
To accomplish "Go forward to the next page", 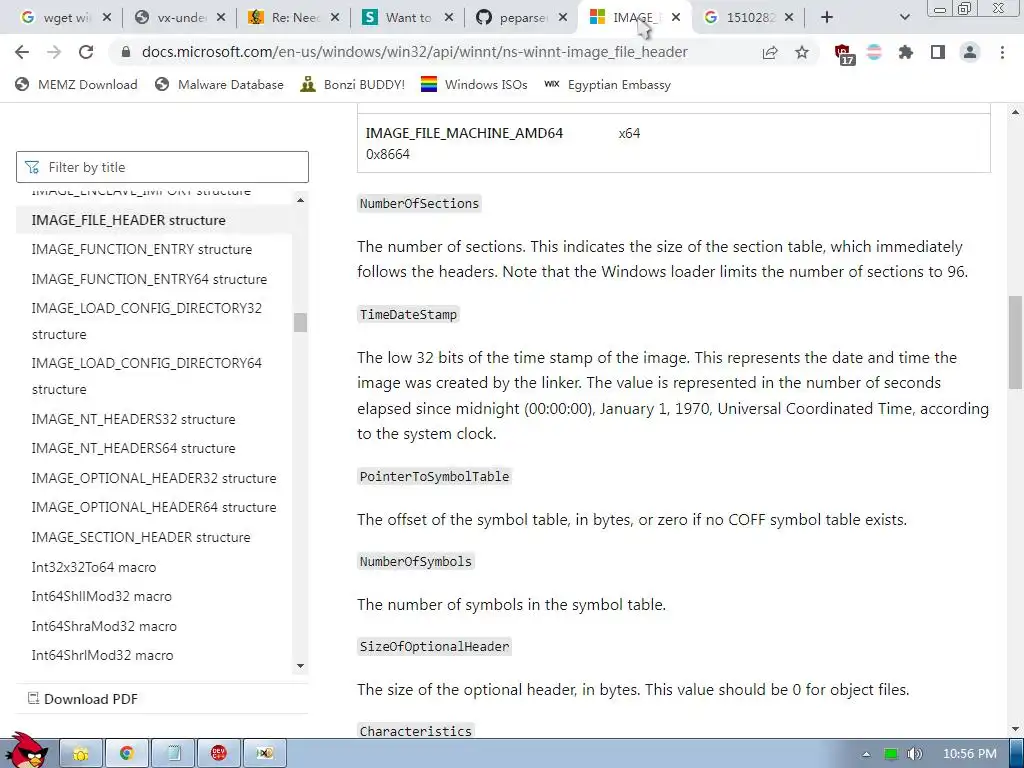I will tap(54, 52).
